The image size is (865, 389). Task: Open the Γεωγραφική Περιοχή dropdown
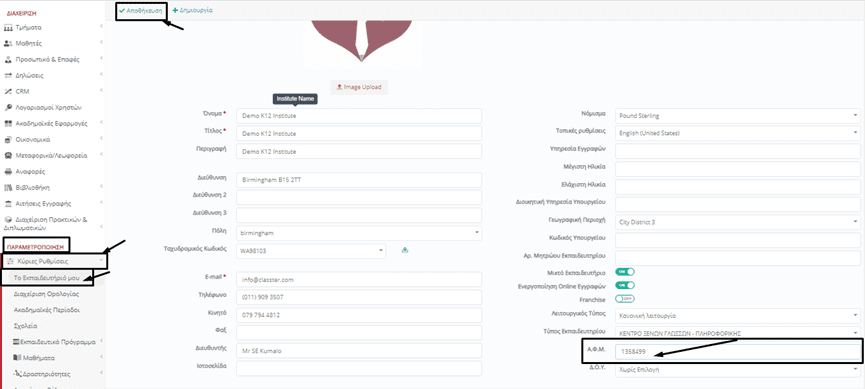pos(737,222)
